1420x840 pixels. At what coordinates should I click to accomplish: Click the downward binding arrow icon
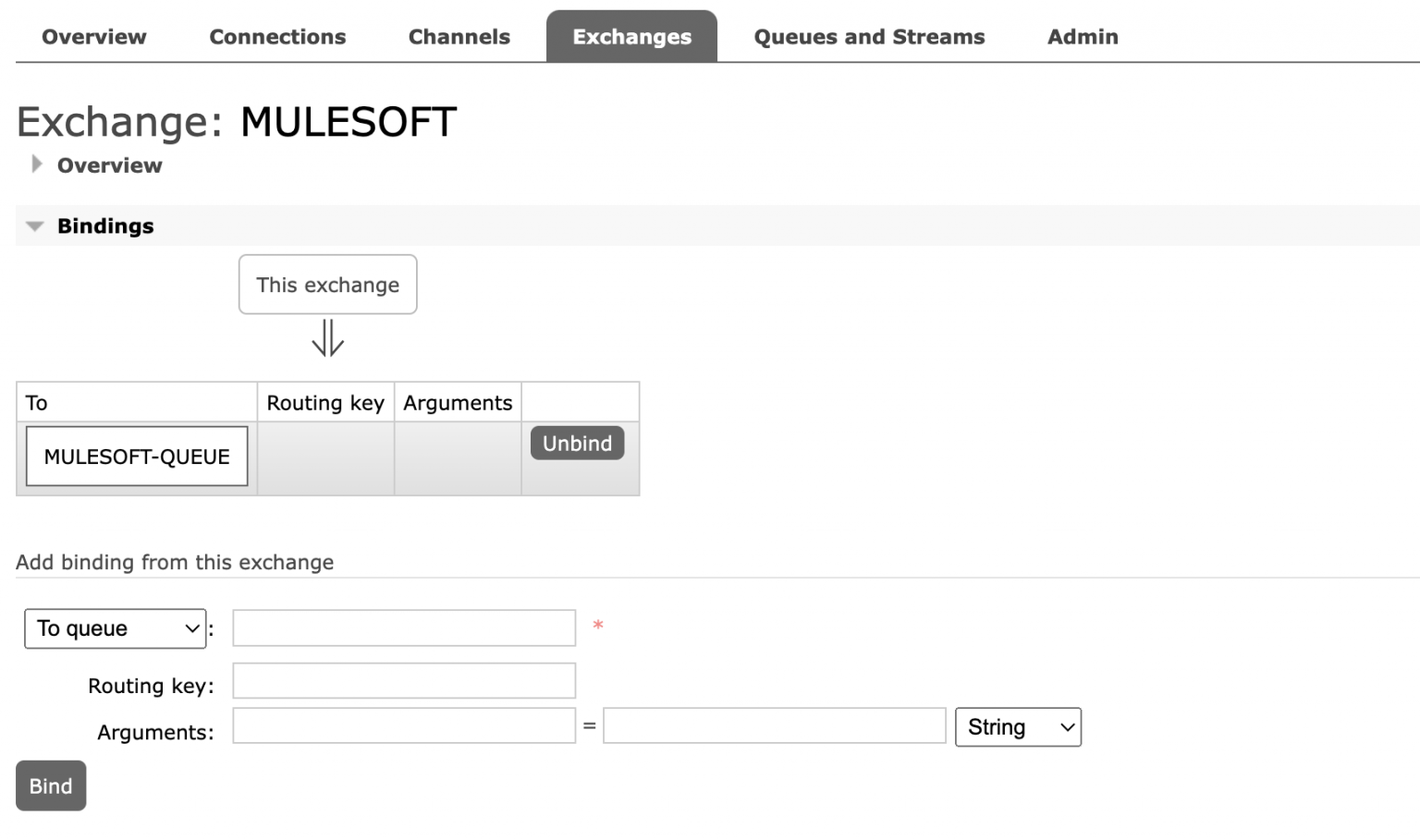click(x=327, y=341)
